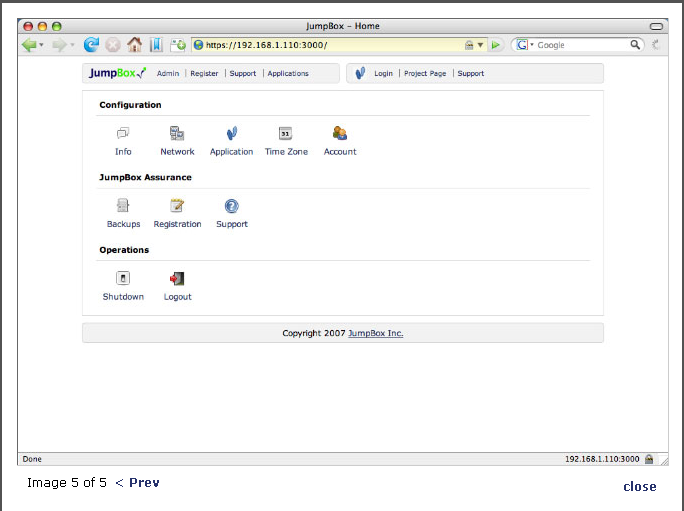Select Support in the JumpBox navbar

[243, 73]
